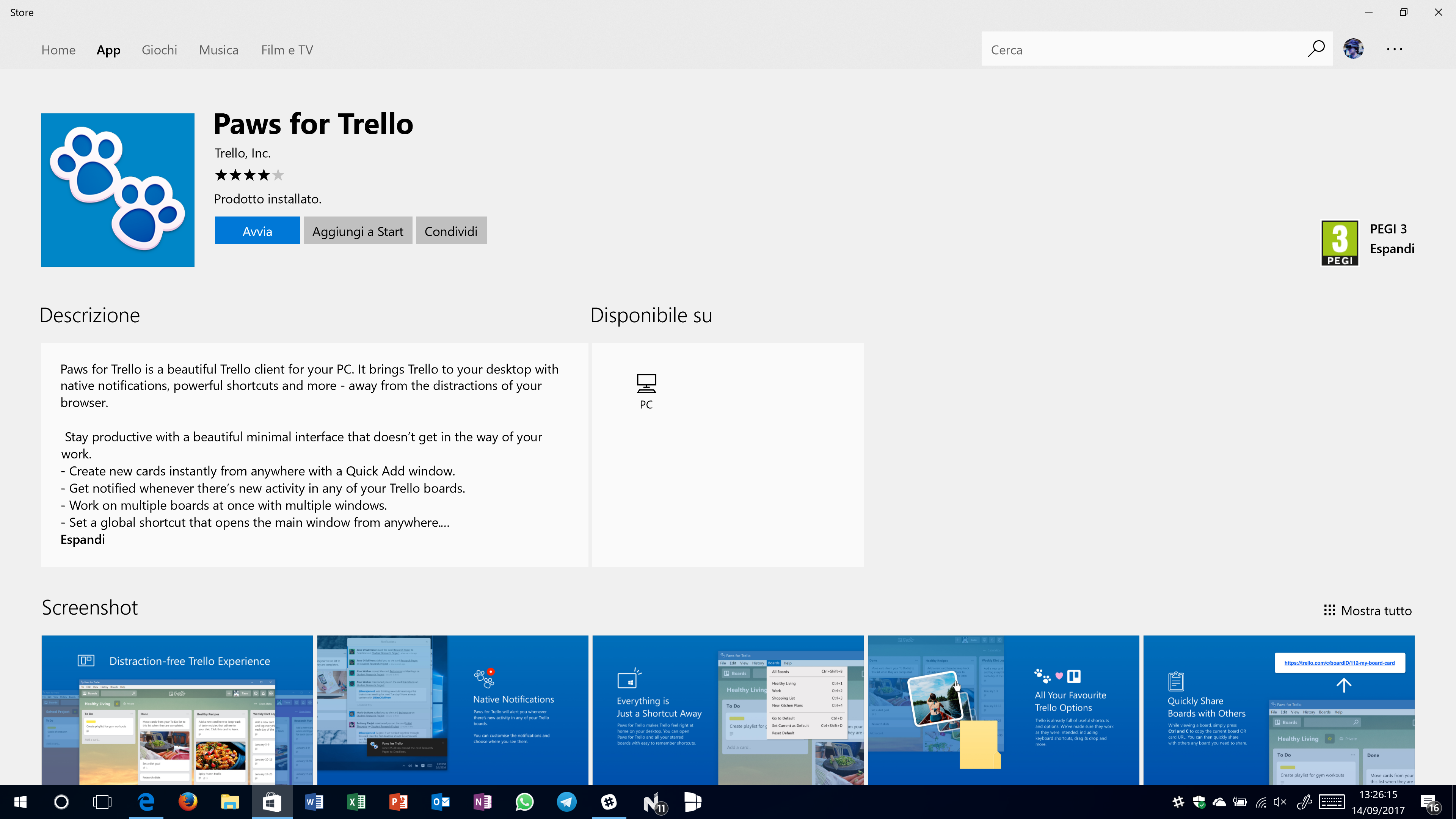Click the search magnifier icon
This screenshot has height=819, width=1456.
(x=1316, y=49)
